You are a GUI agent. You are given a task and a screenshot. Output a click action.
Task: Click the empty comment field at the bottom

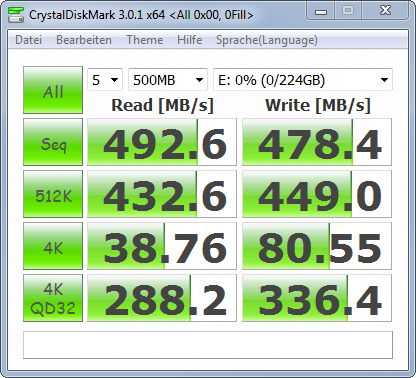[x=208, y=345]
